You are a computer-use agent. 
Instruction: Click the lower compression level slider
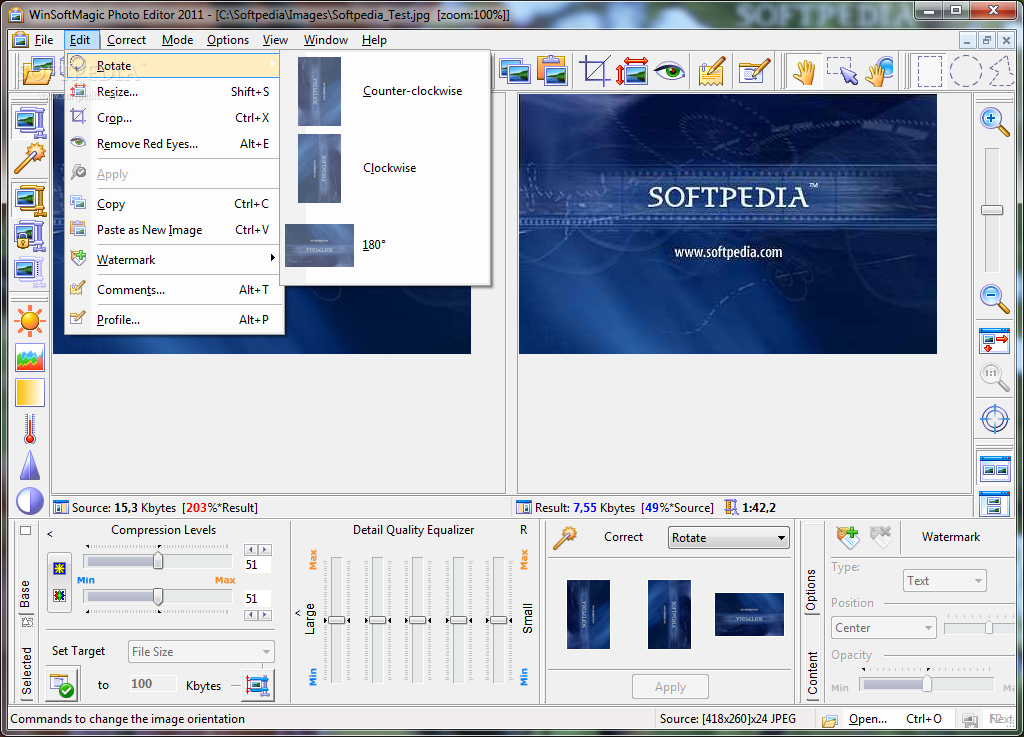pyautogui.click(x=157, y=596)
